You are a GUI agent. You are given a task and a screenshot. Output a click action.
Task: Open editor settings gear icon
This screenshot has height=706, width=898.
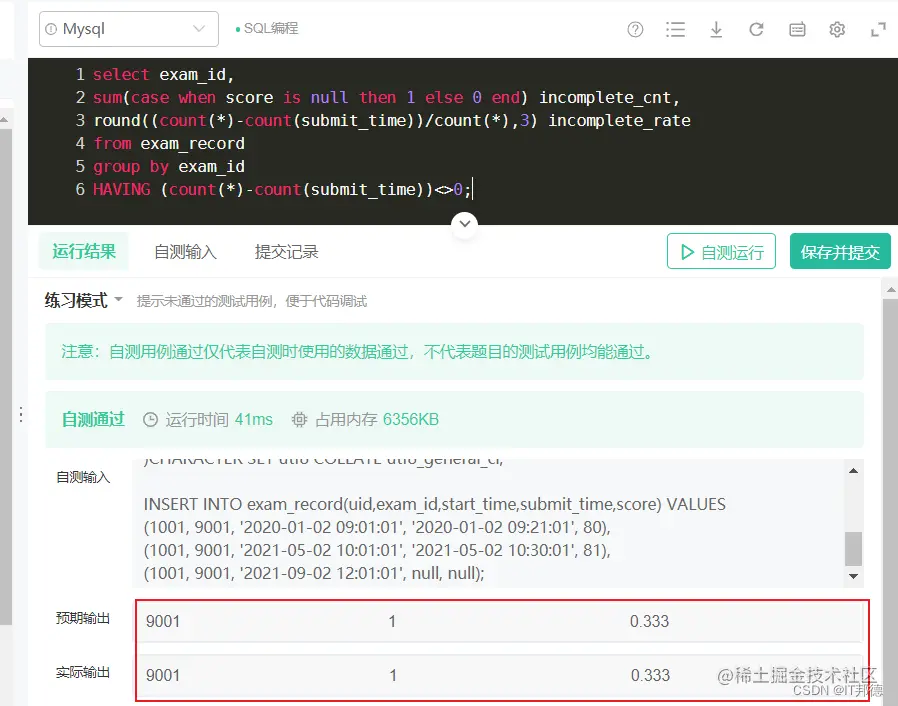point(837,29)
